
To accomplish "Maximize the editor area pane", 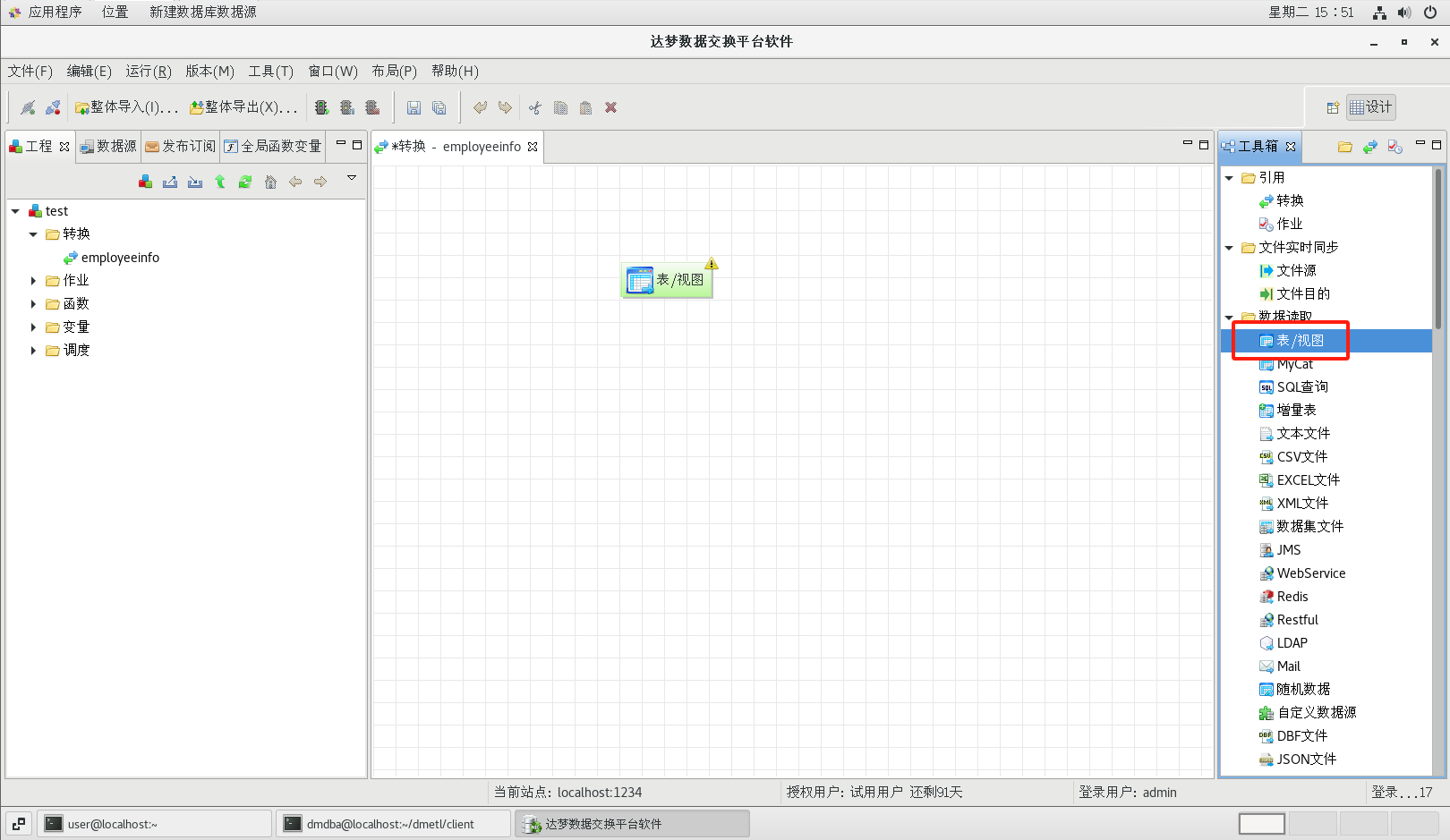I will pyautogui.click(x=1204, y=144).
